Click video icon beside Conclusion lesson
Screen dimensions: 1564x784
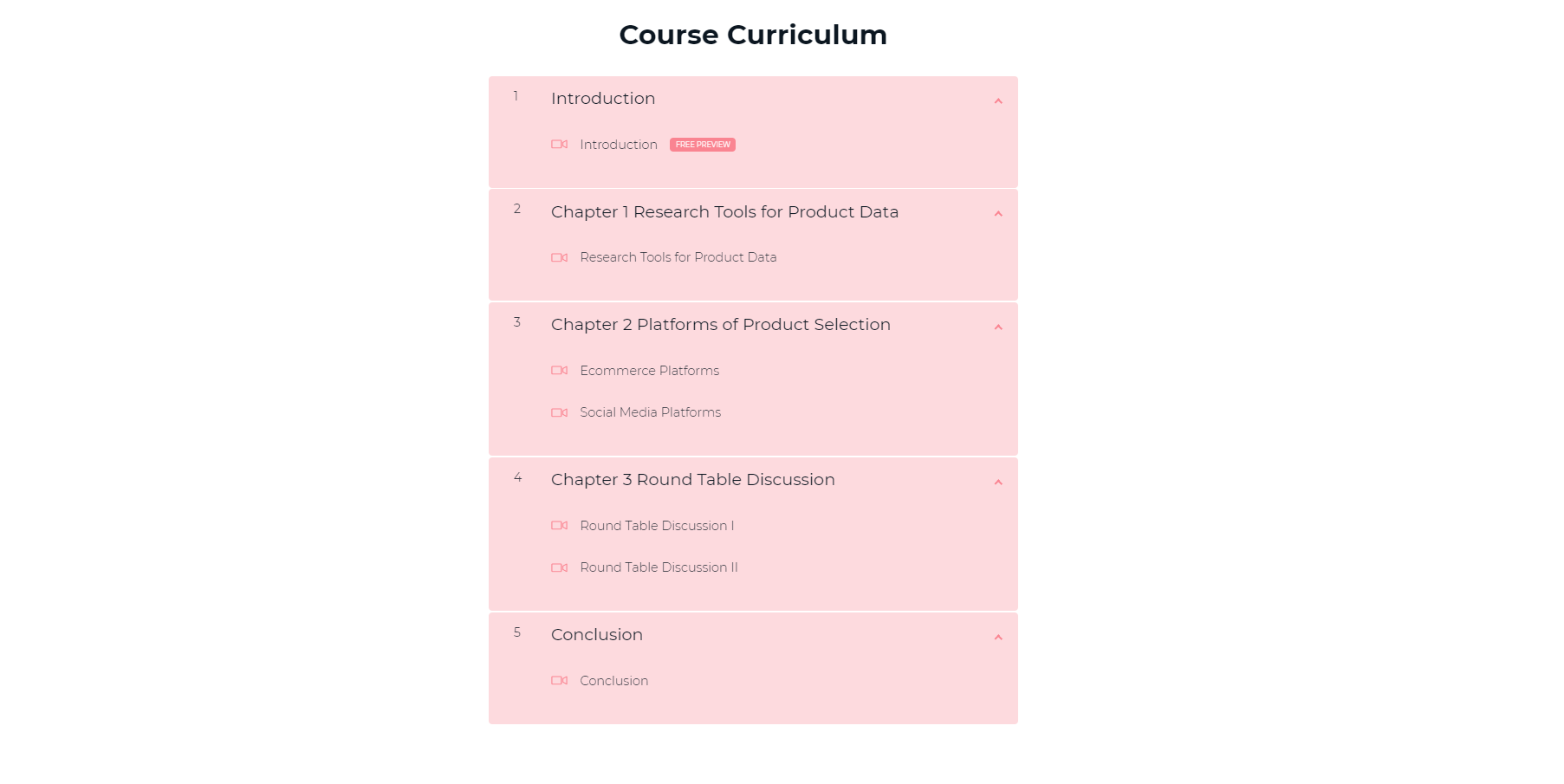coord(560,681)
